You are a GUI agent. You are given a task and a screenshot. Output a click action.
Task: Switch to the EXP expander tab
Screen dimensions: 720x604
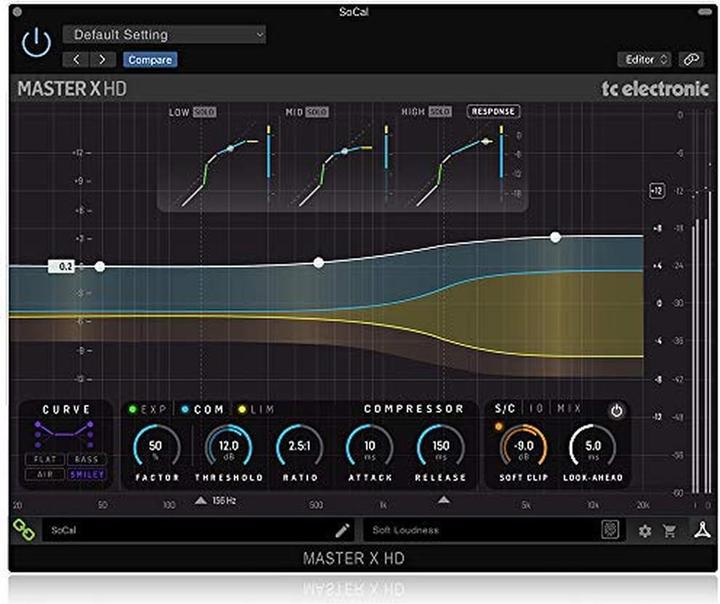coord(147,409)
